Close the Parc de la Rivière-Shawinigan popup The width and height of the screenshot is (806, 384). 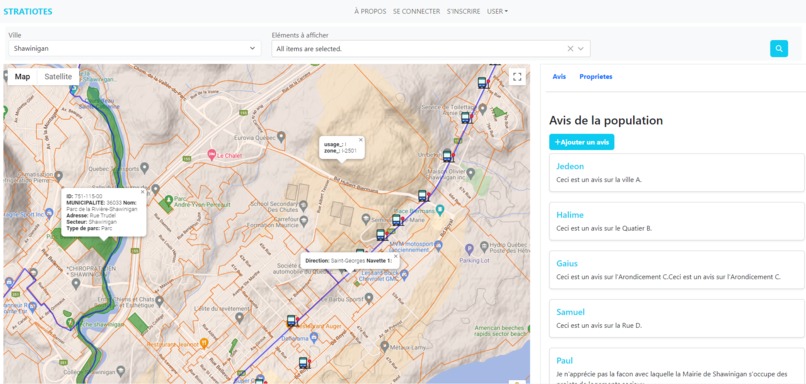pos(142,192)
